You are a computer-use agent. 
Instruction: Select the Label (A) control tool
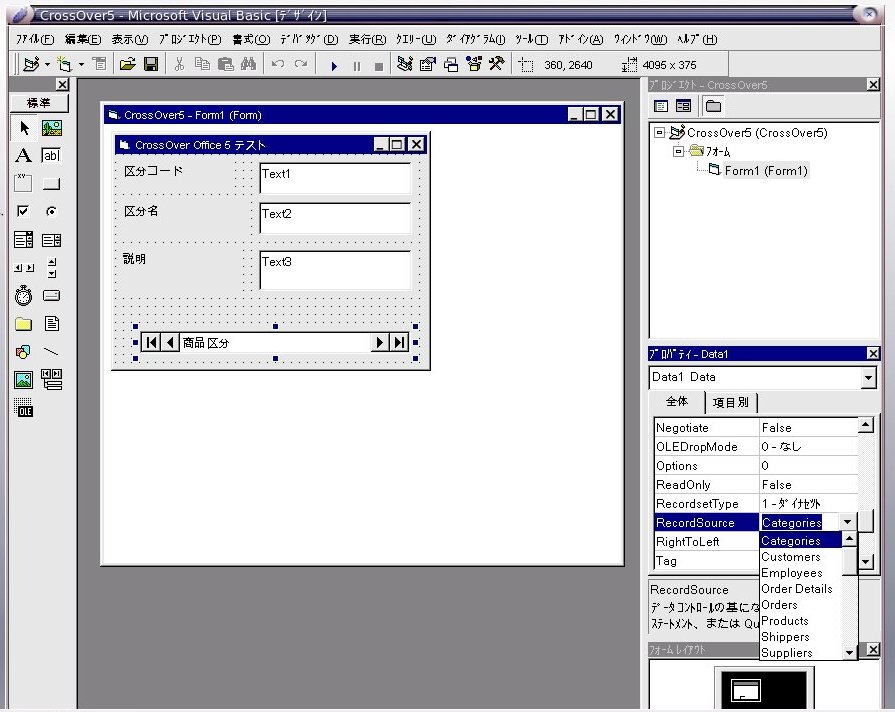[23, 155]
